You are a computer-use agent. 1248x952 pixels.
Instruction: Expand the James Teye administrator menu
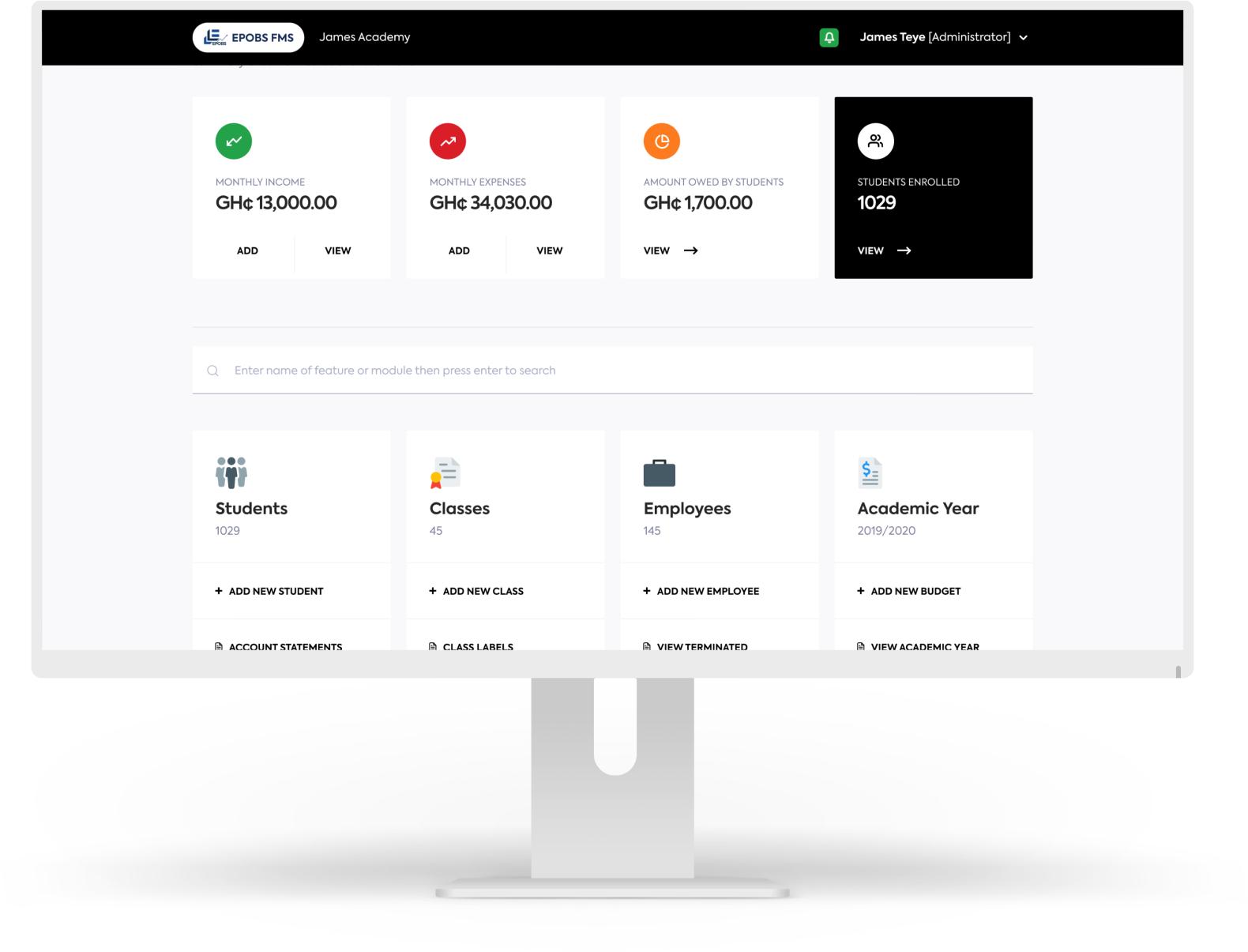coord(1023,38)
